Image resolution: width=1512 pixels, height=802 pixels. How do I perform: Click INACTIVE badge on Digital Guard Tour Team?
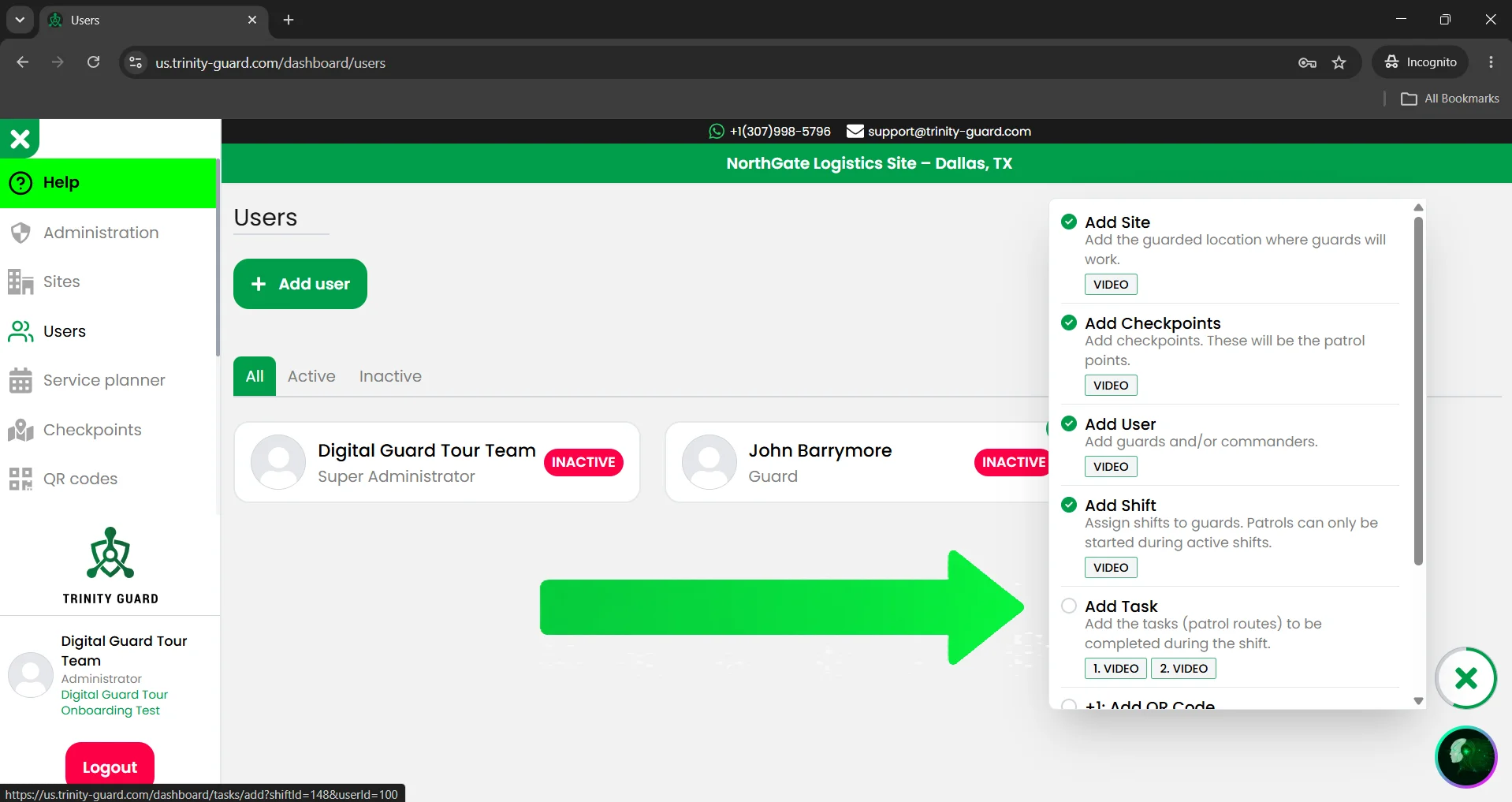pyautogui.click(x=583, y=462)
